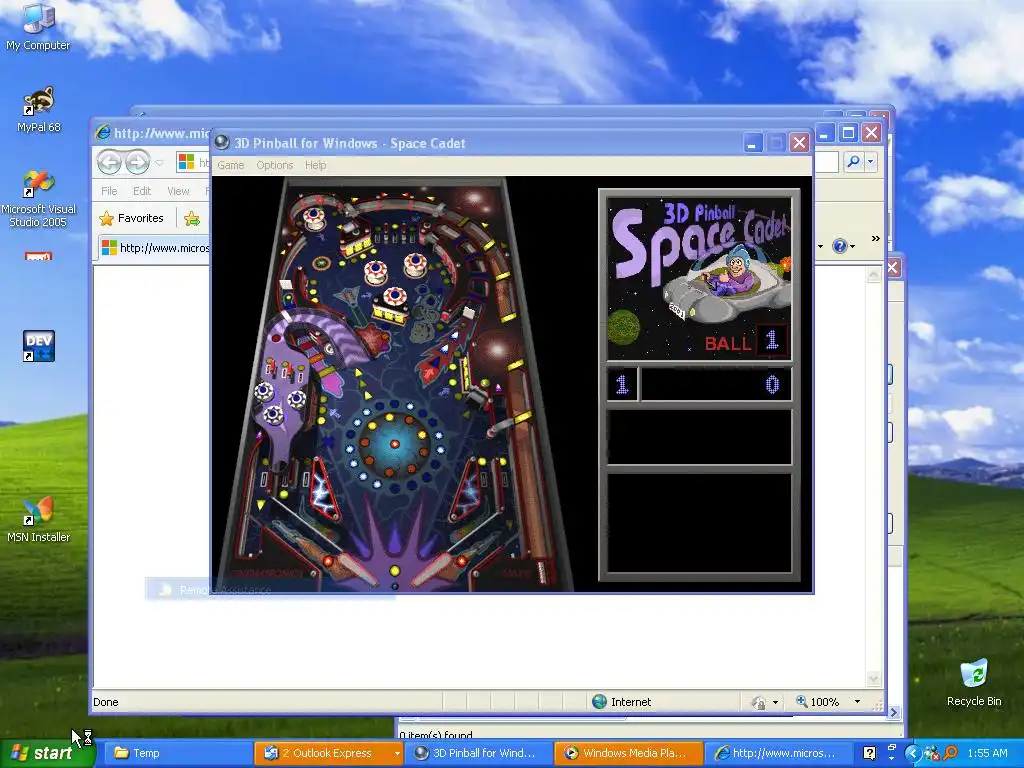The height and width of the screenshot is (768, 1024).
Task: Click the Internet Explorer search magnifier icon
Action: (853, 161)
